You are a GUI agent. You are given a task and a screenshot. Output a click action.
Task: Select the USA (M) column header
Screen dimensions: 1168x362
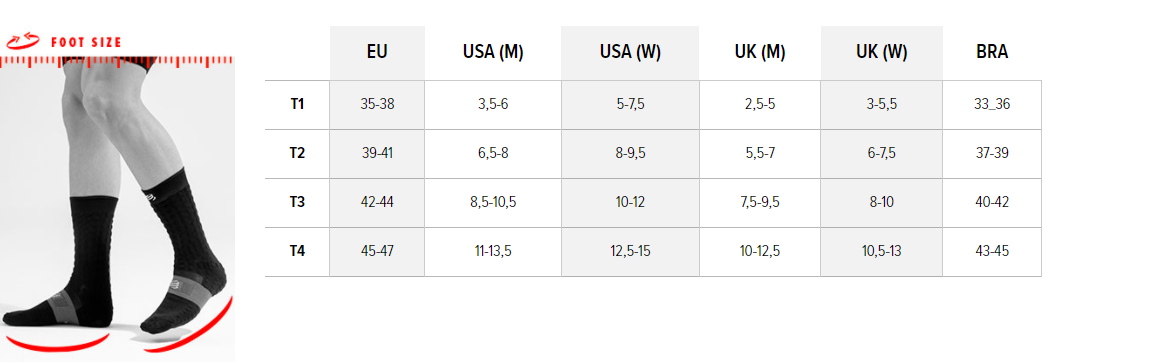click(492, 53)
